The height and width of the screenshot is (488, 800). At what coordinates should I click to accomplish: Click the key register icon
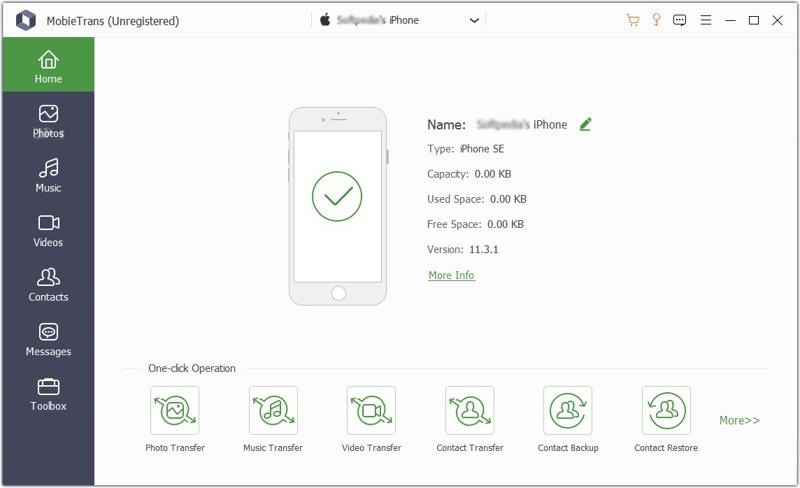[x=657, y=20]
